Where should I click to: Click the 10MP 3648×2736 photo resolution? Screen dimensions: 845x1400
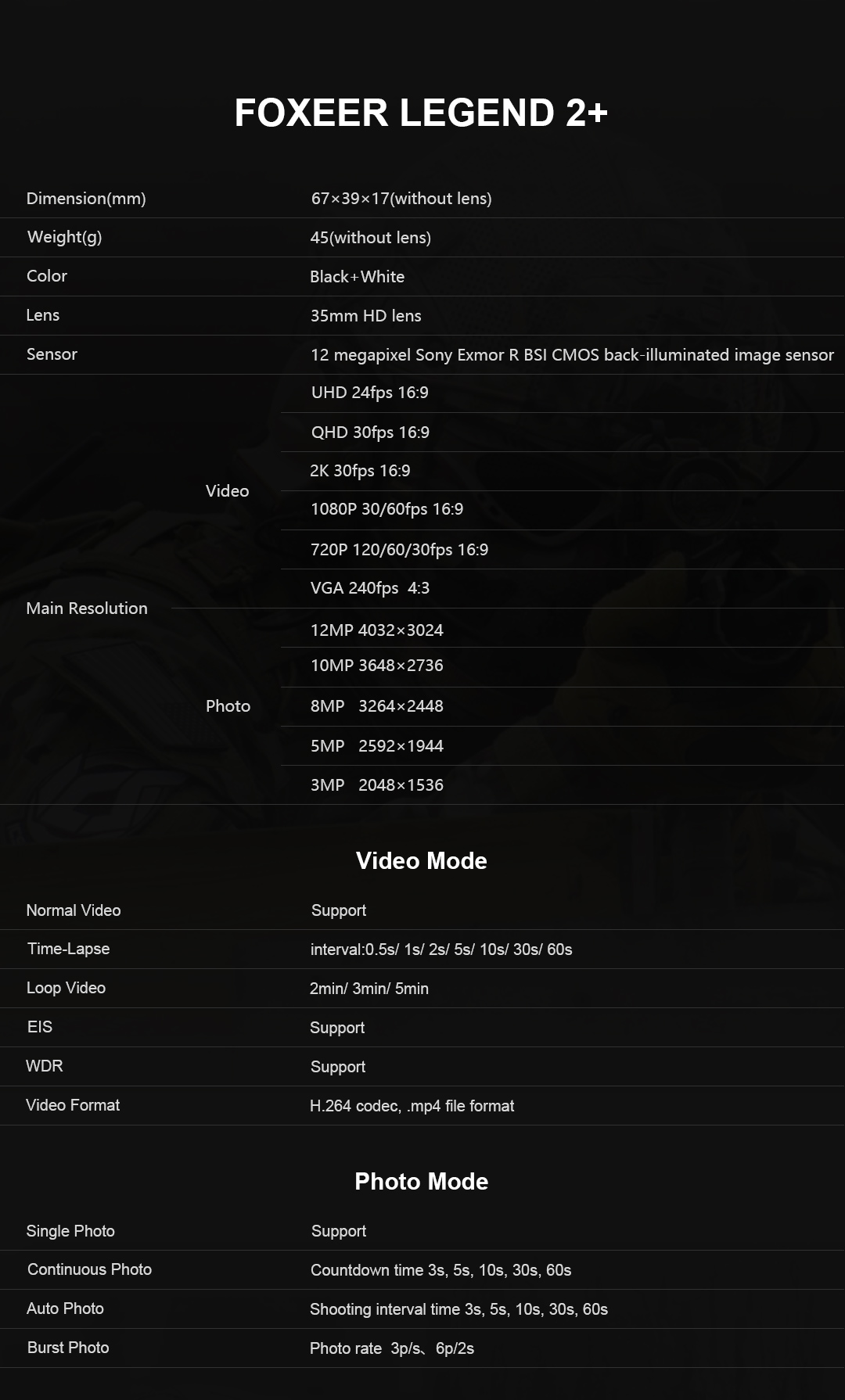point(377,666)
